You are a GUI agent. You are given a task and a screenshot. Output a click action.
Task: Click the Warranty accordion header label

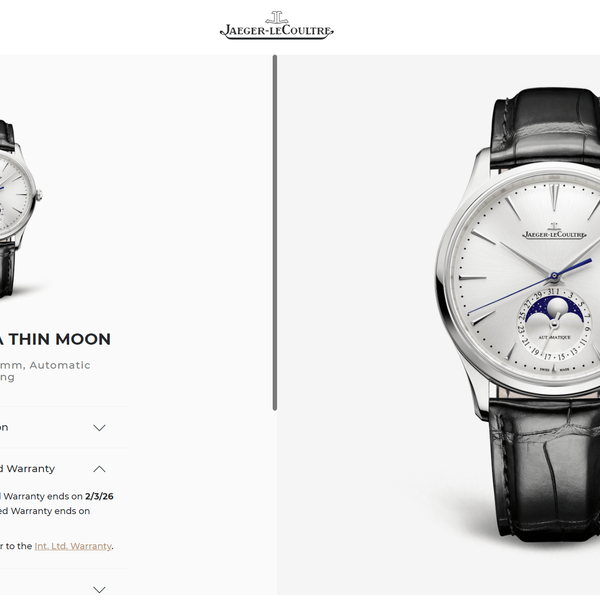pyautogui.click(x=28, y=469)
